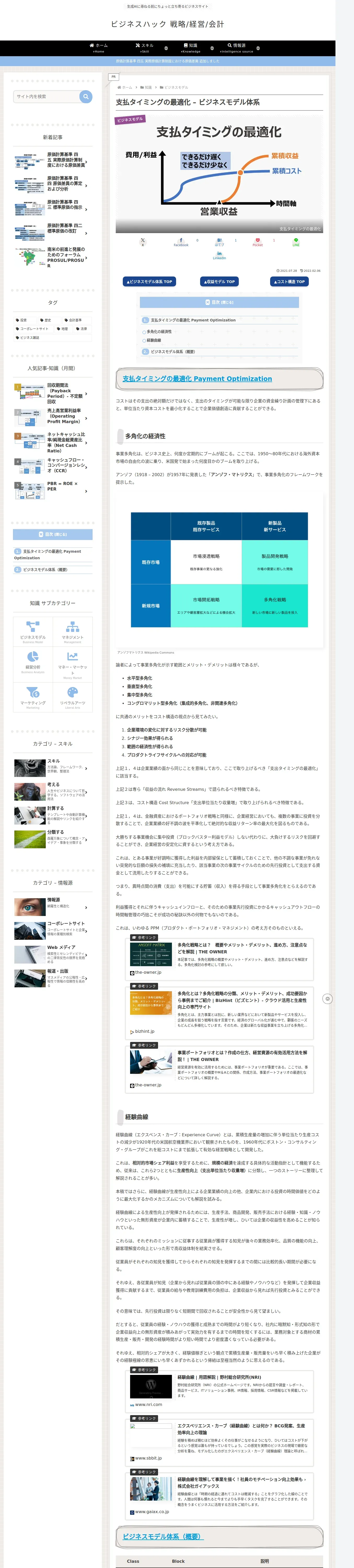
Task: Open the new article 原価計算基準 四五 実際原価計算制度
Action: [53, 161]
